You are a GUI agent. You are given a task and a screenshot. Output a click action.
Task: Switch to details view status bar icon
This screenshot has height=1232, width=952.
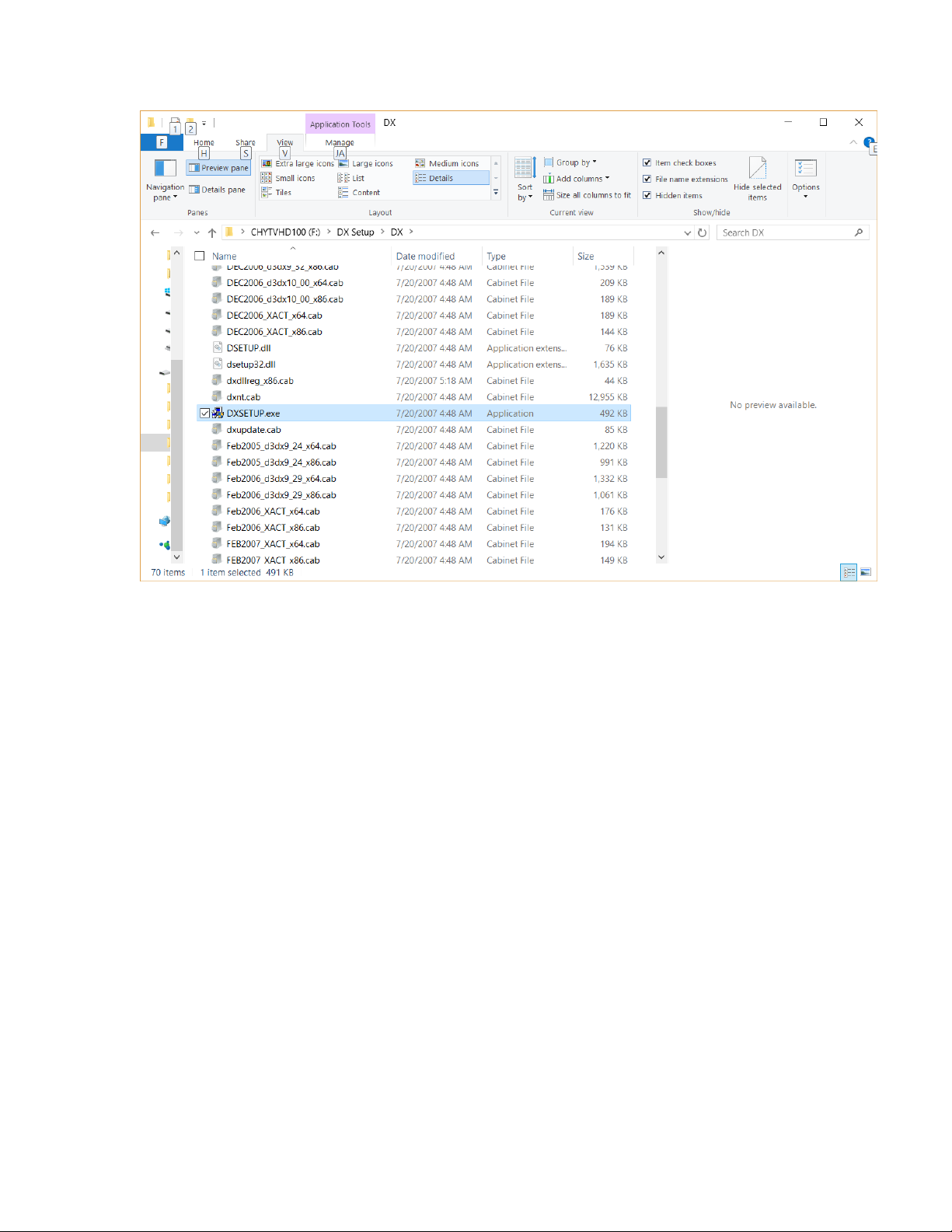coord(849,572)
